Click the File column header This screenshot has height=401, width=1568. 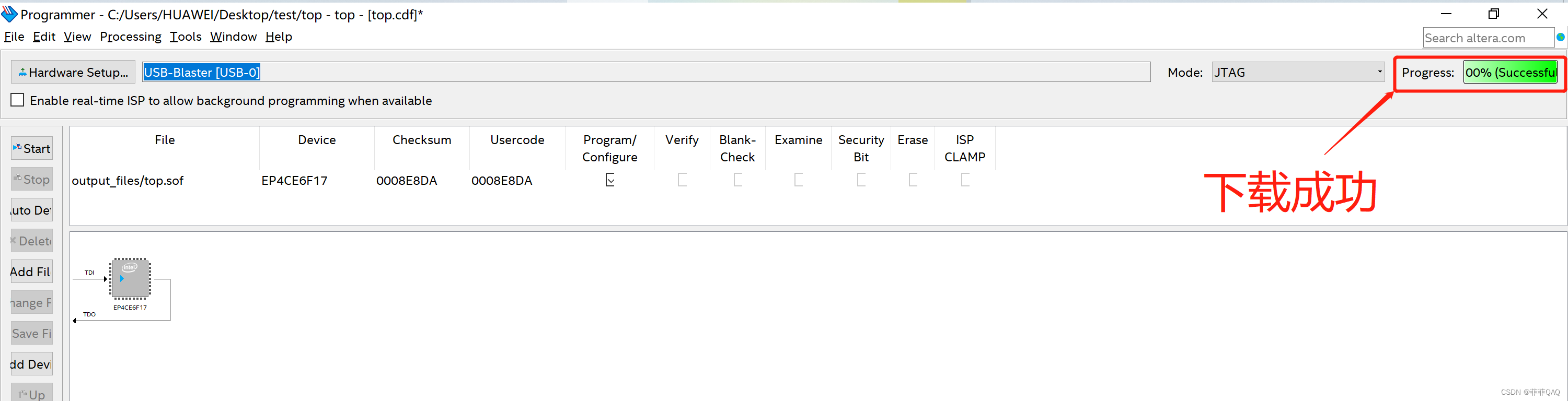click(164, 140)
